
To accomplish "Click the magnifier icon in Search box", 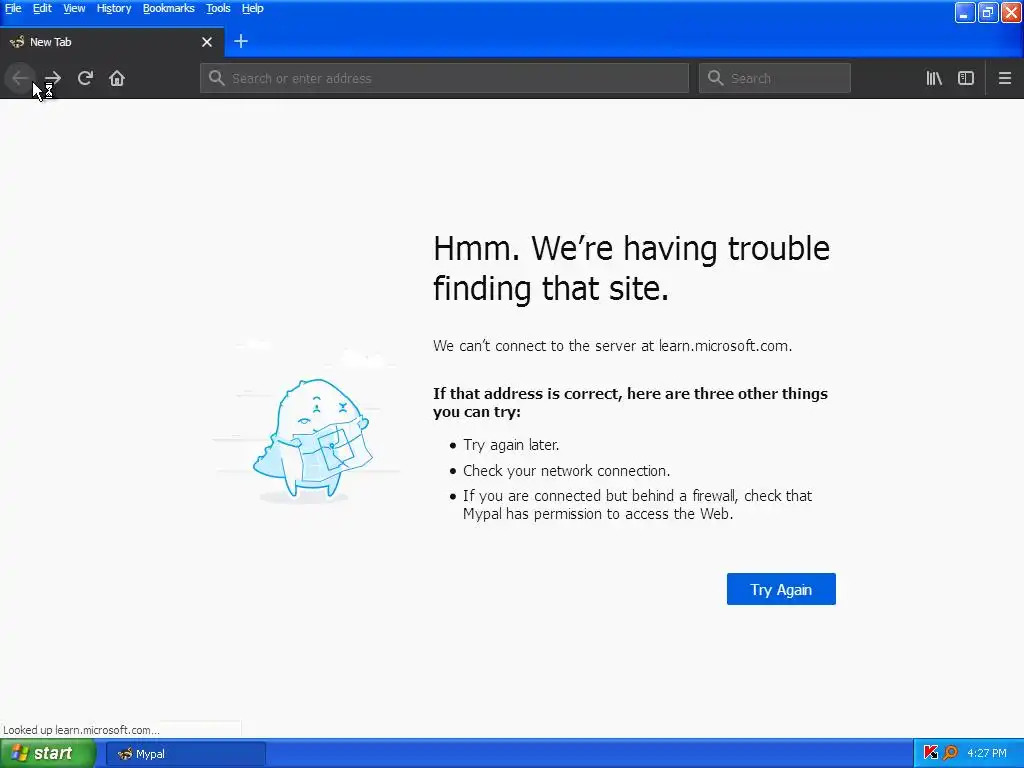I will point(716,78).
